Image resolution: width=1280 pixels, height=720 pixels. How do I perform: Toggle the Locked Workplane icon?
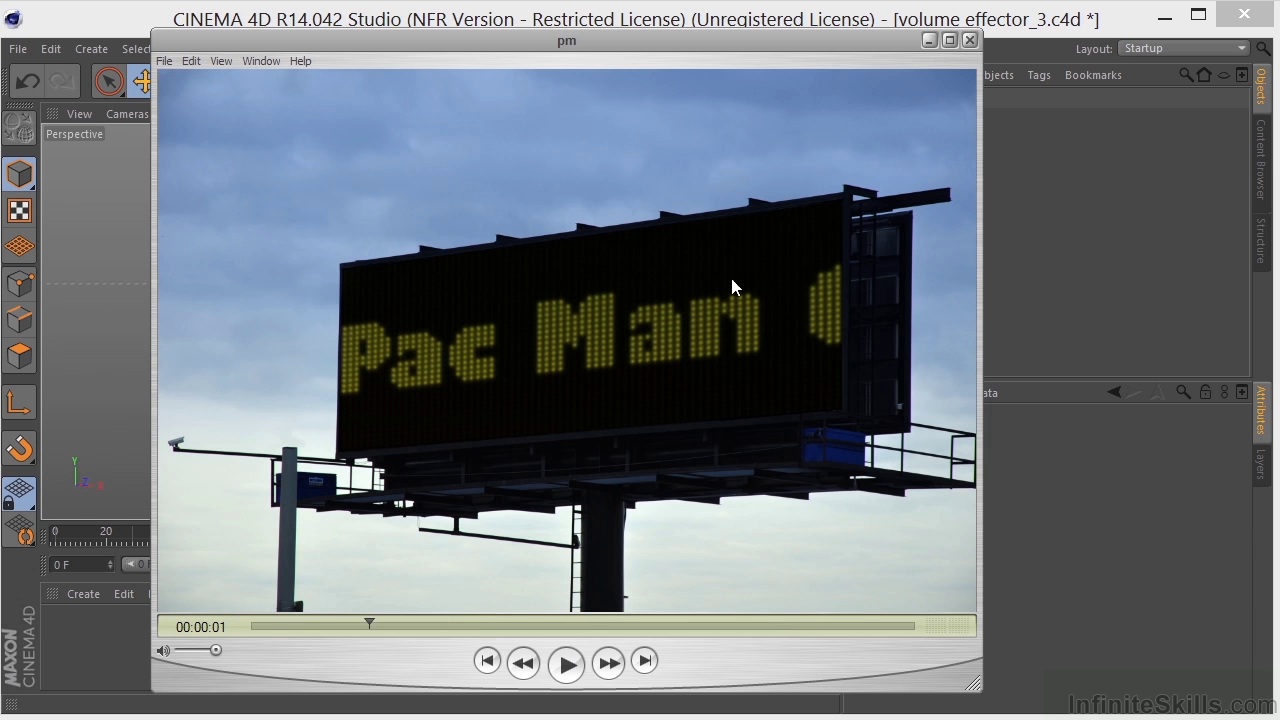tap(19, 494)
